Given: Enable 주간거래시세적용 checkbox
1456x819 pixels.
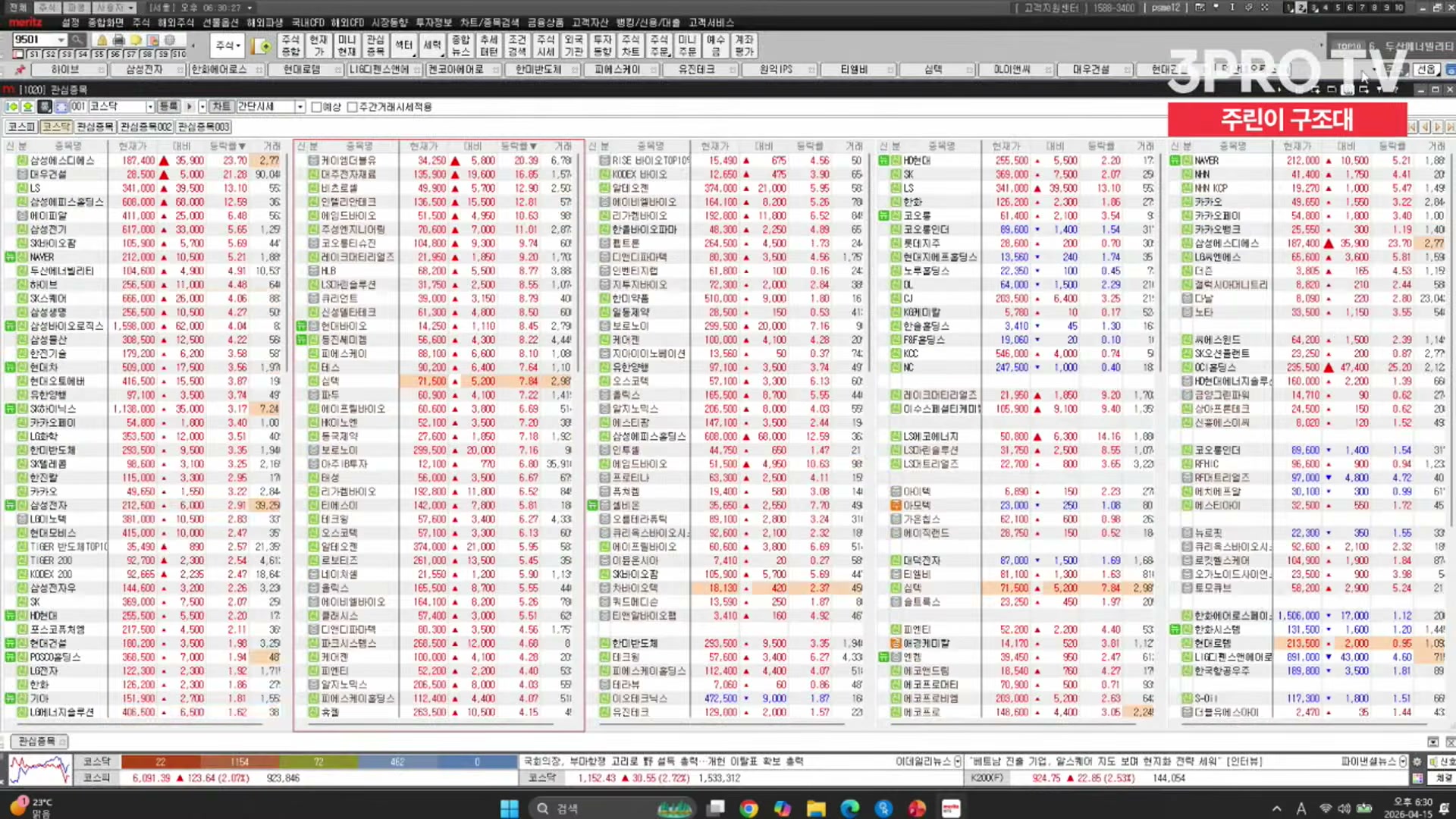Looking at the screenshot, I should [352, 107].
